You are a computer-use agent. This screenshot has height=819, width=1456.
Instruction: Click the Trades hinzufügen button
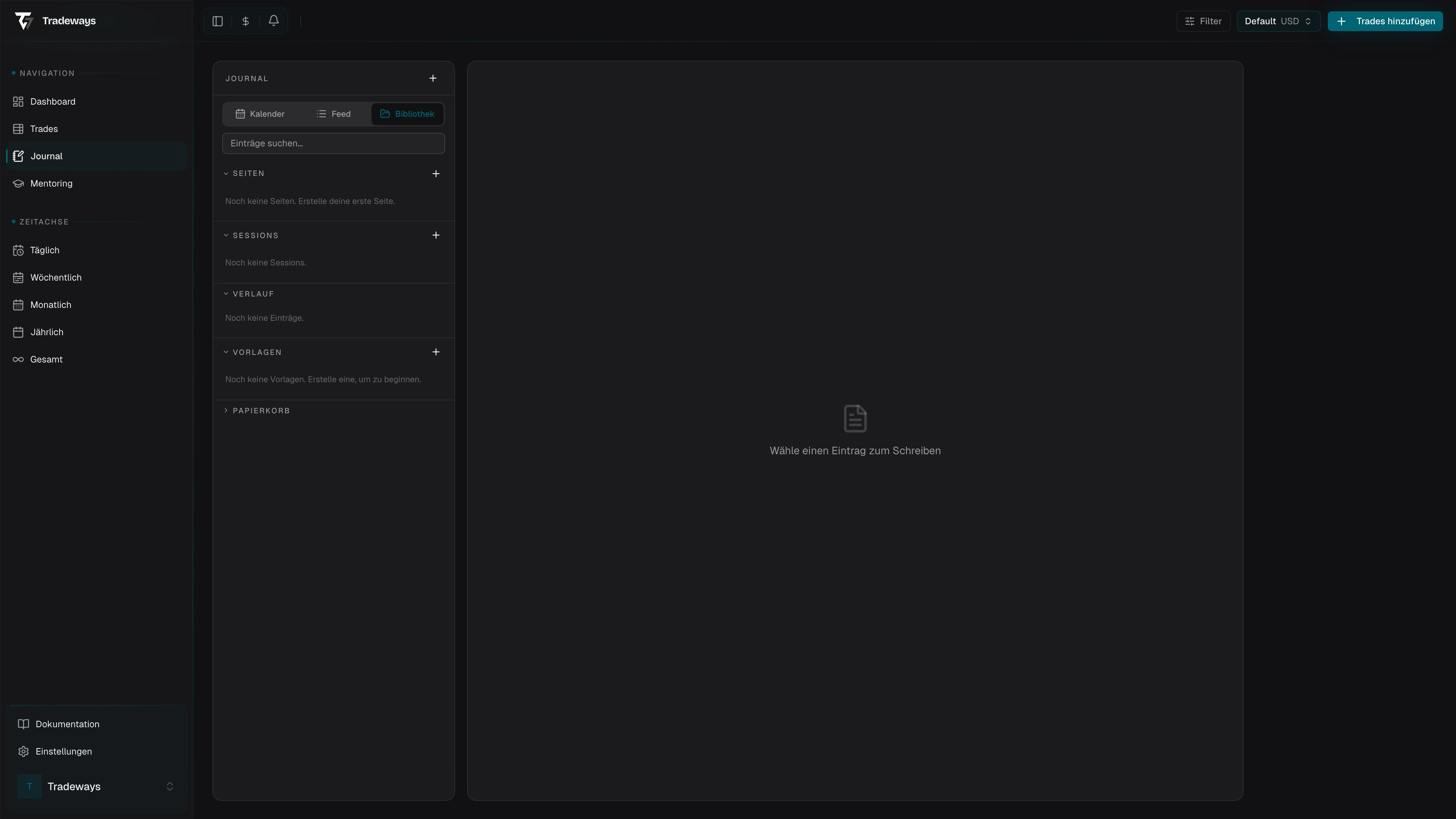click(x=1385, y=22)
